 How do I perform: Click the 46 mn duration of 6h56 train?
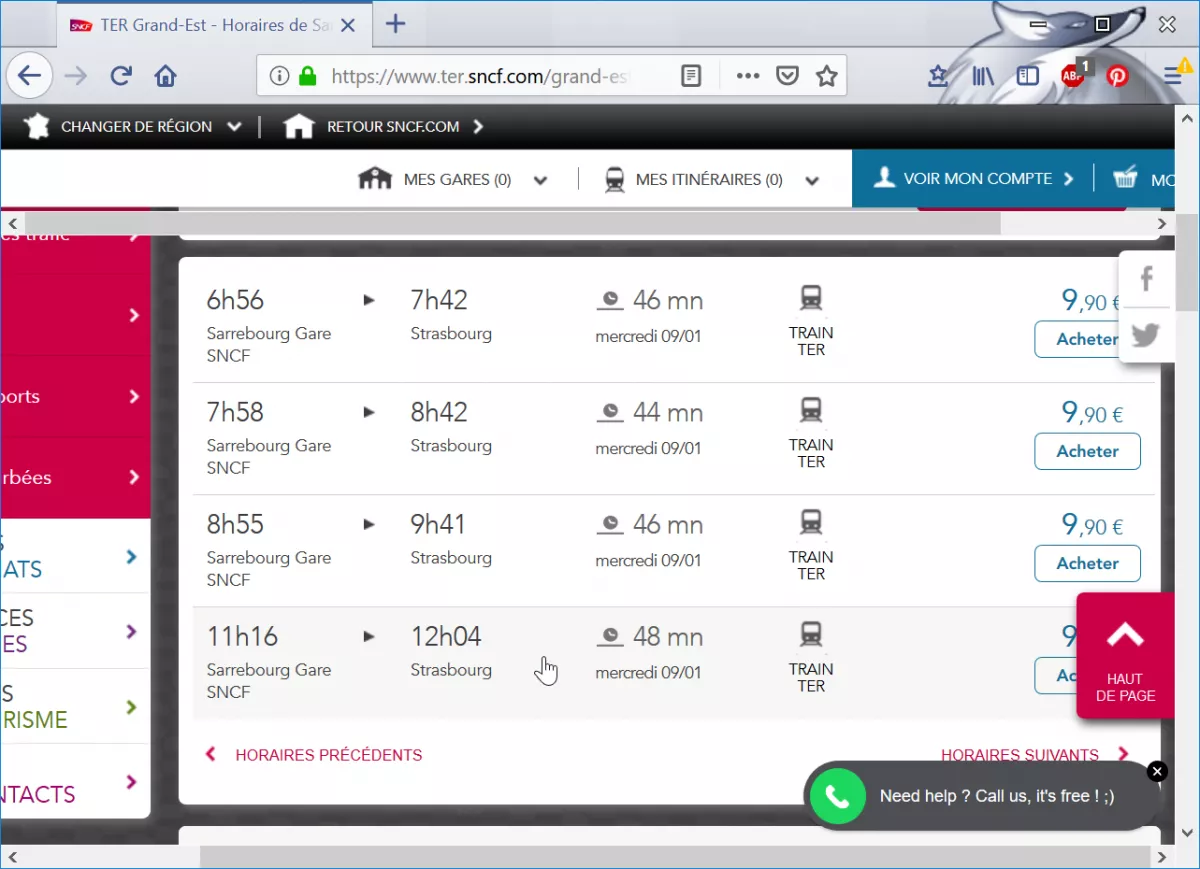click(x=667, y=300)
